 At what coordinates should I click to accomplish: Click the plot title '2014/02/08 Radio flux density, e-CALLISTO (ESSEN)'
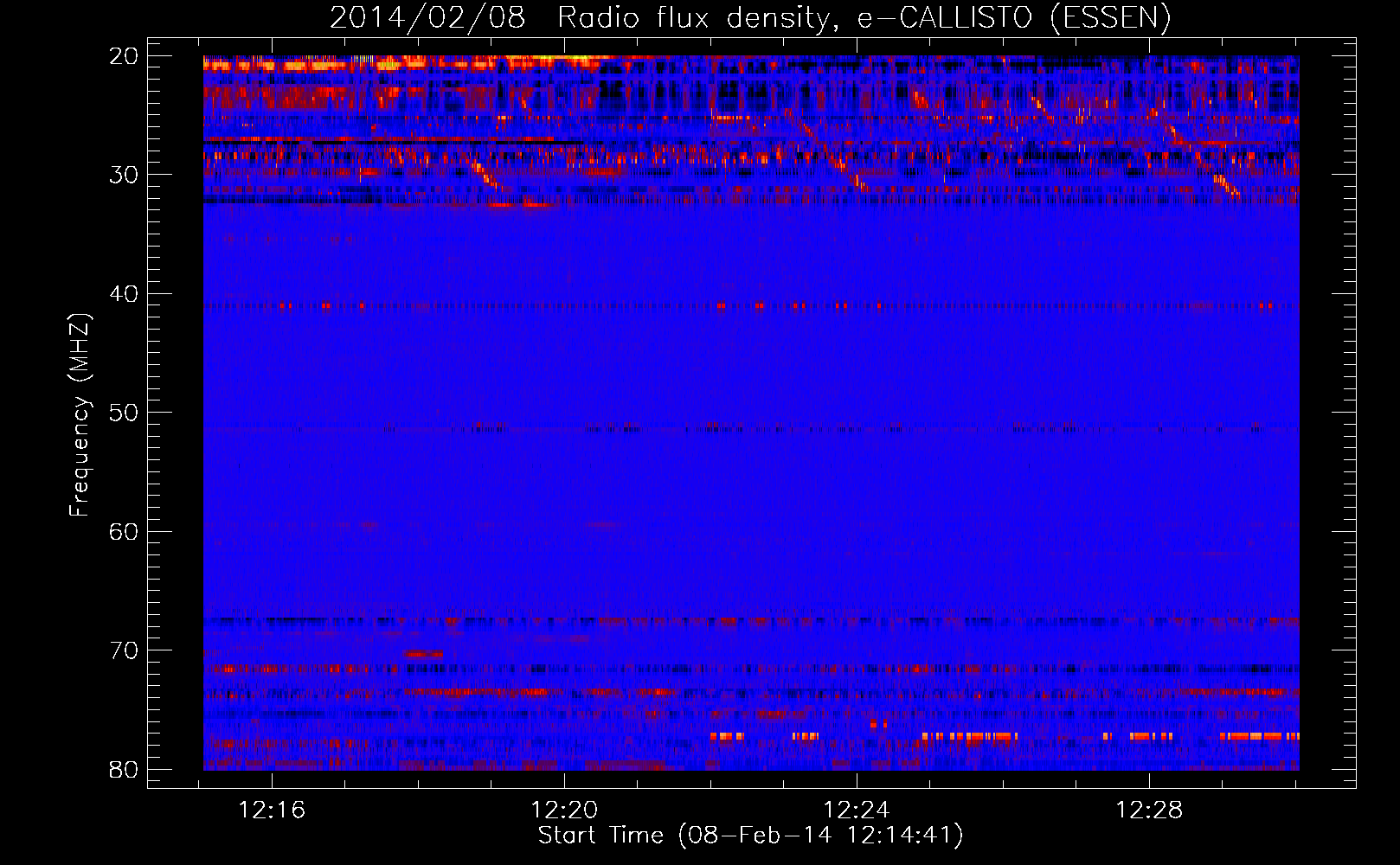click(750, 17)
